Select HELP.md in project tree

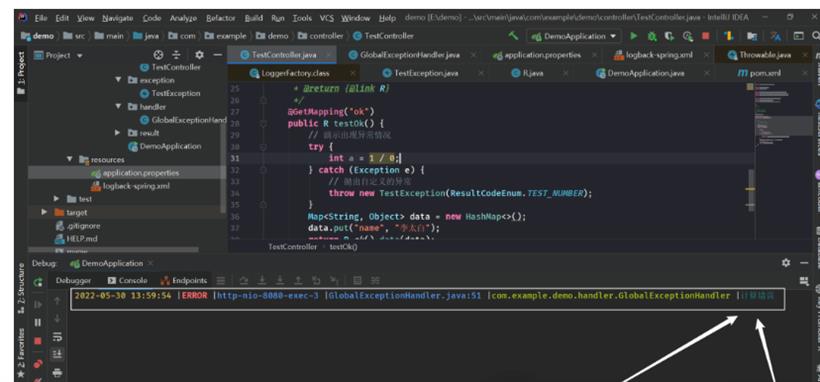(75, 239)
